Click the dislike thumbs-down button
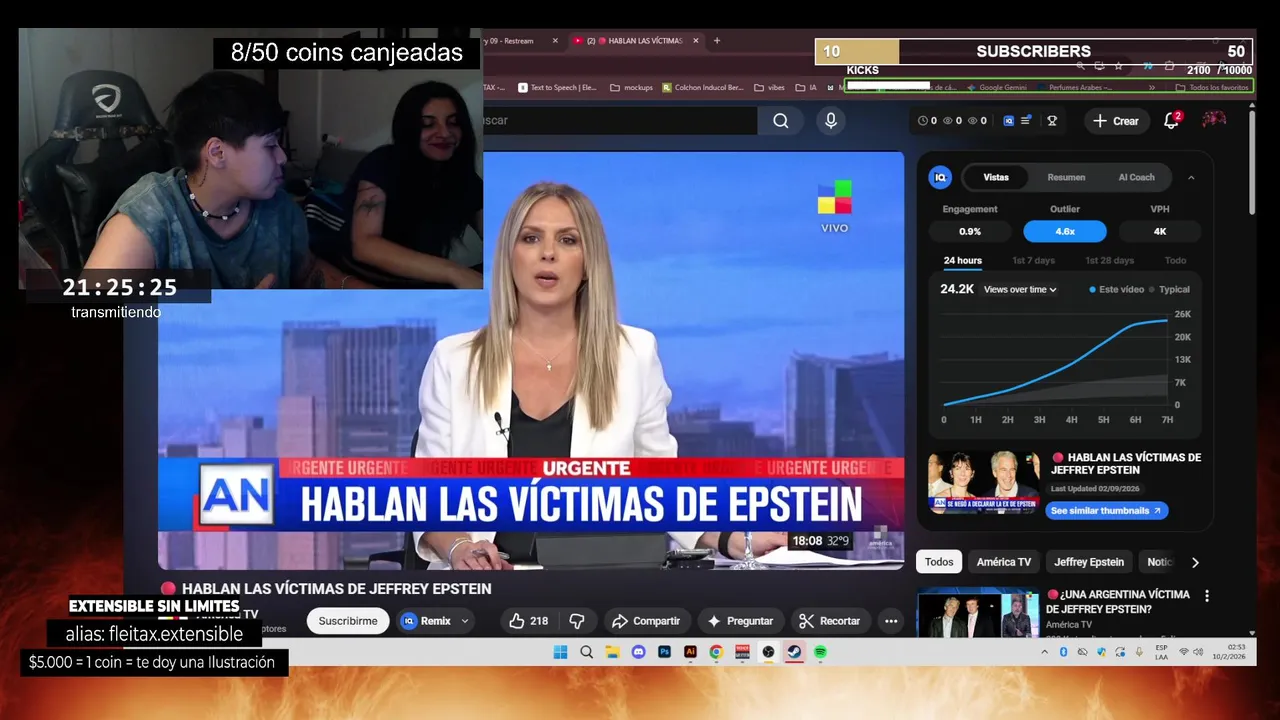The image size is (1280, 720). 576,621
